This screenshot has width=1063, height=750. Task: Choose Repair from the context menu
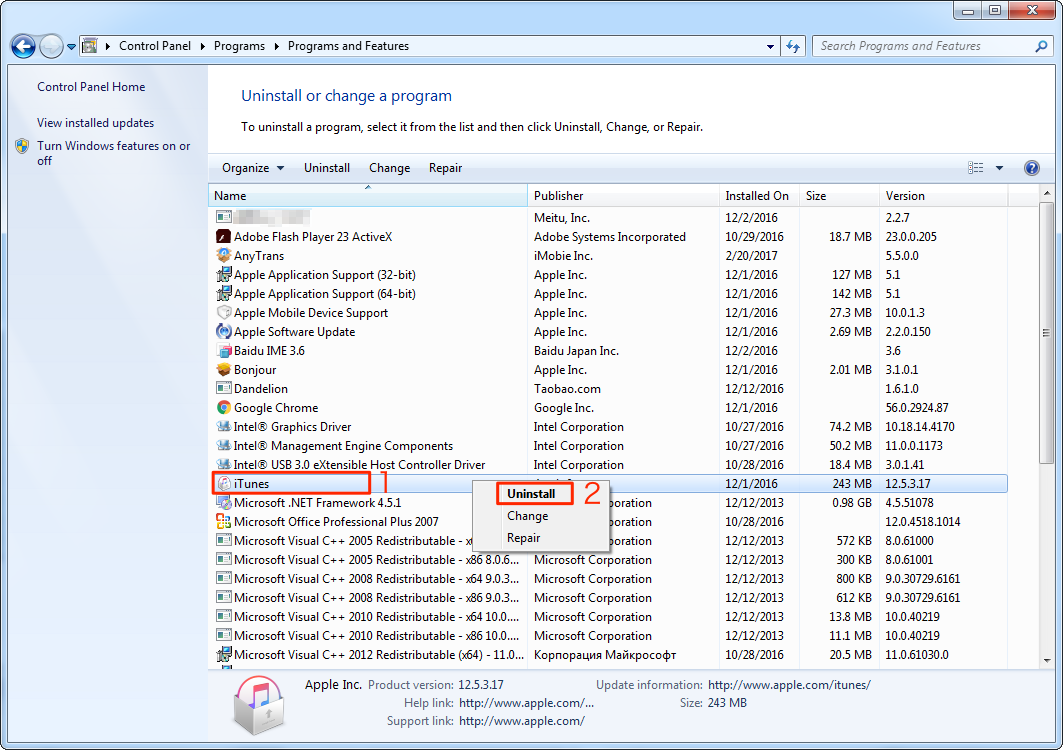coord(523,538)
